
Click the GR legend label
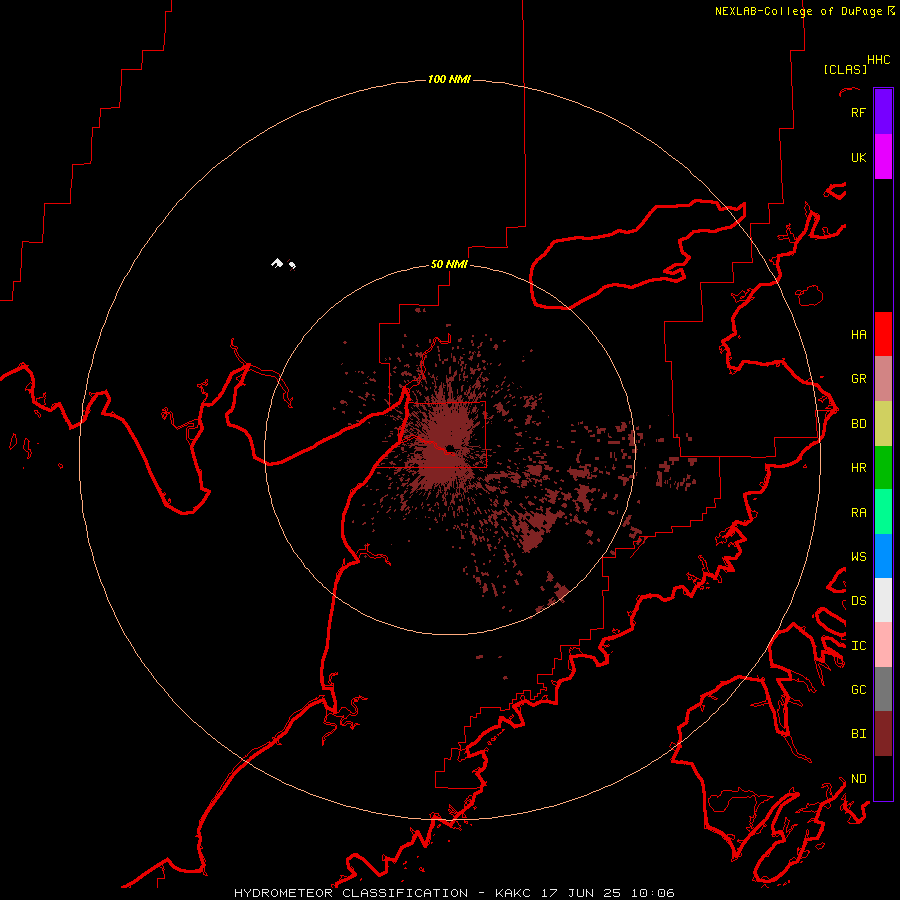858,379
